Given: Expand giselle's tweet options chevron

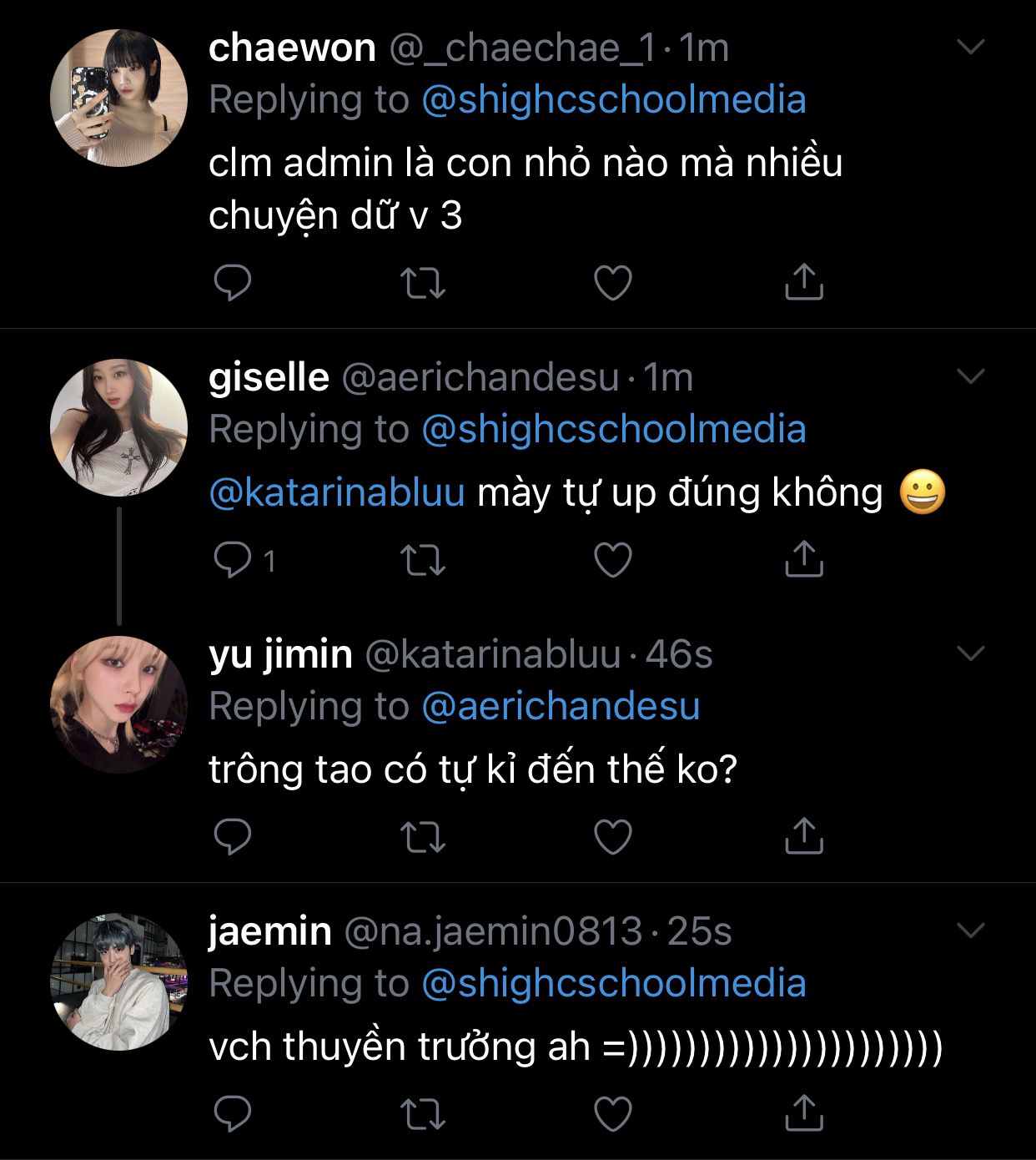Looking at the screenshot, I should pyautogui.click(x=971, y=377).
